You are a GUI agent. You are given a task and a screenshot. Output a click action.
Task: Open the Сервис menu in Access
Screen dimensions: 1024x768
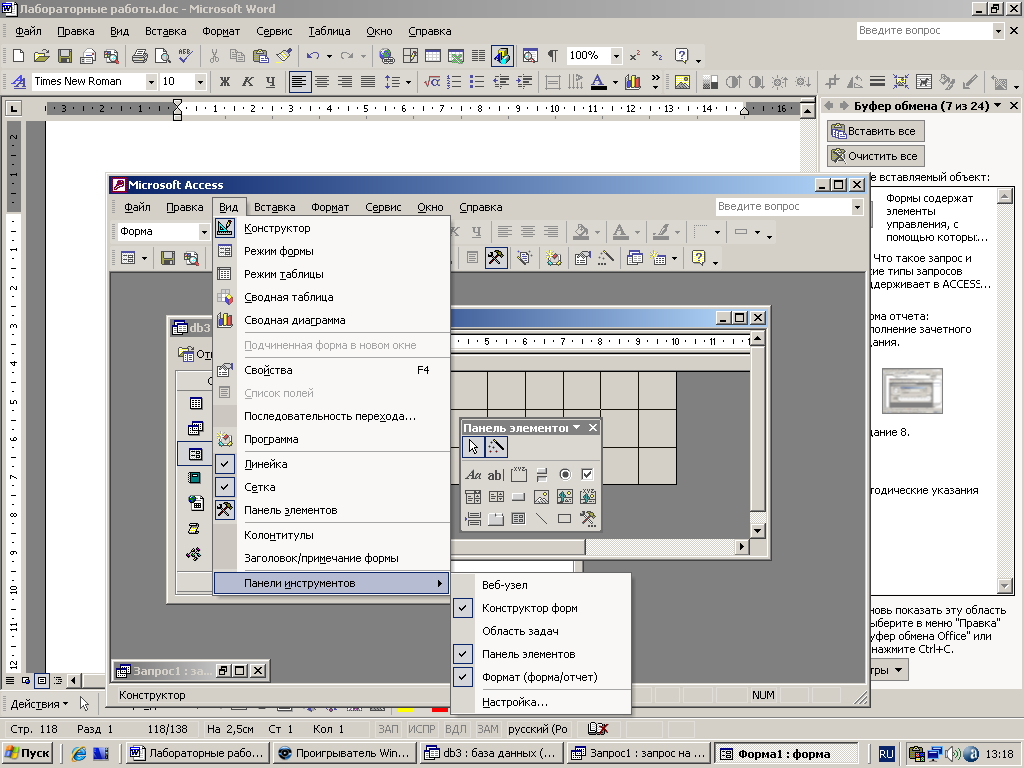[383, 207]
